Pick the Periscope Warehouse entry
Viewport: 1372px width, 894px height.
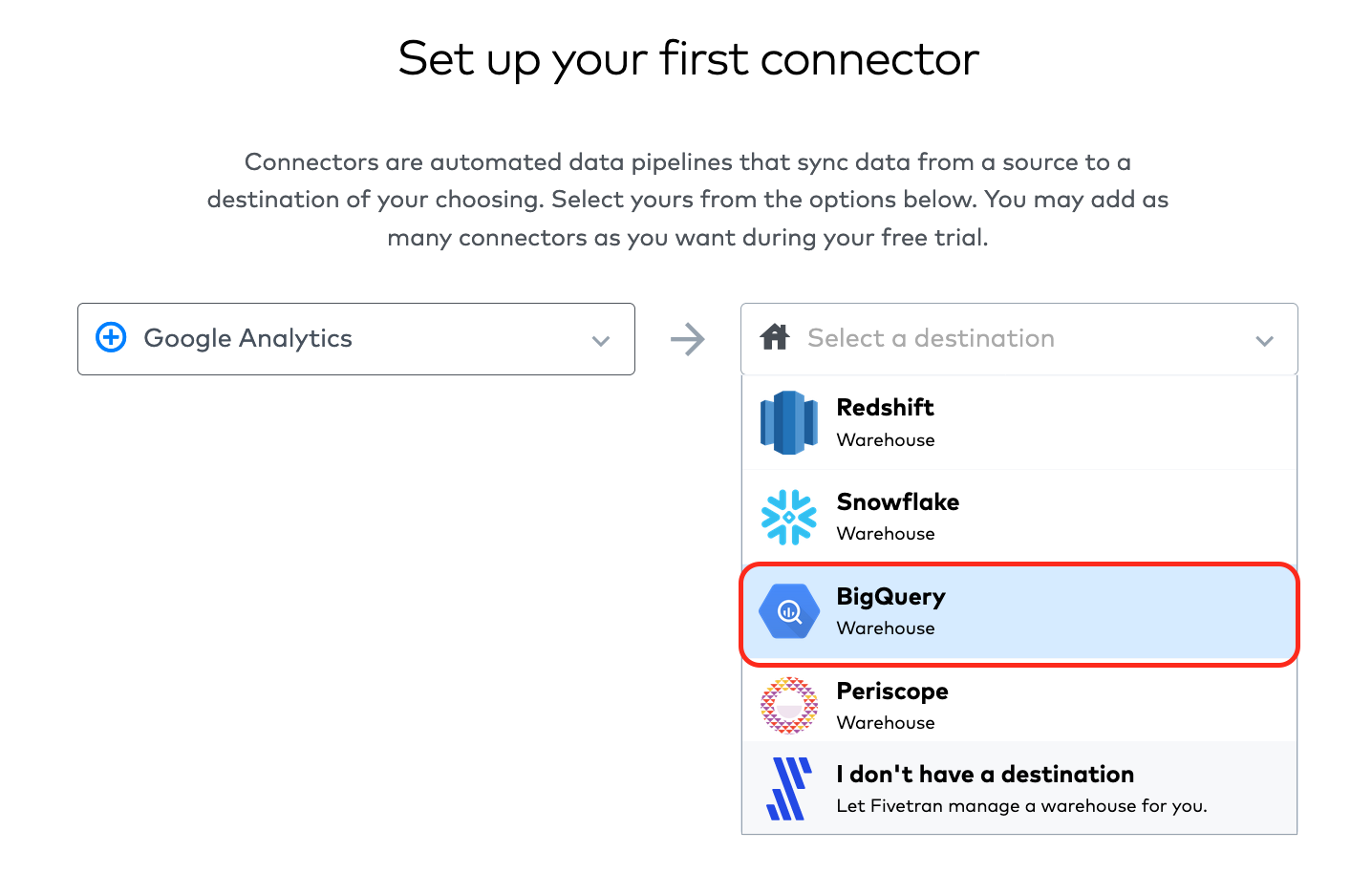coord(1019,705)
